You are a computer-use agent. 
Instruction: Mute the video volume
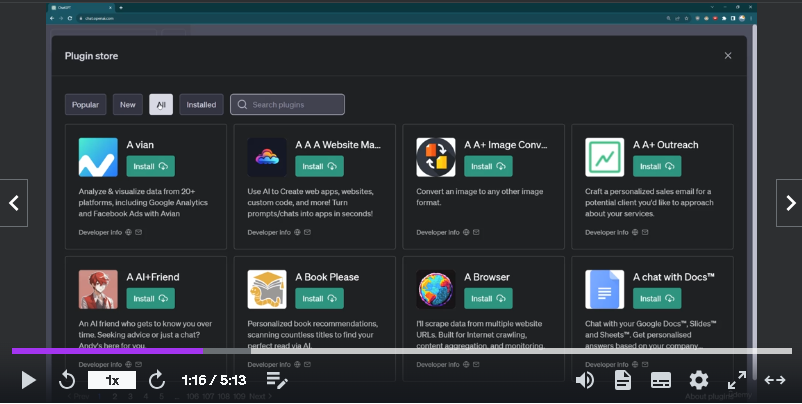[x=585, y=380]
